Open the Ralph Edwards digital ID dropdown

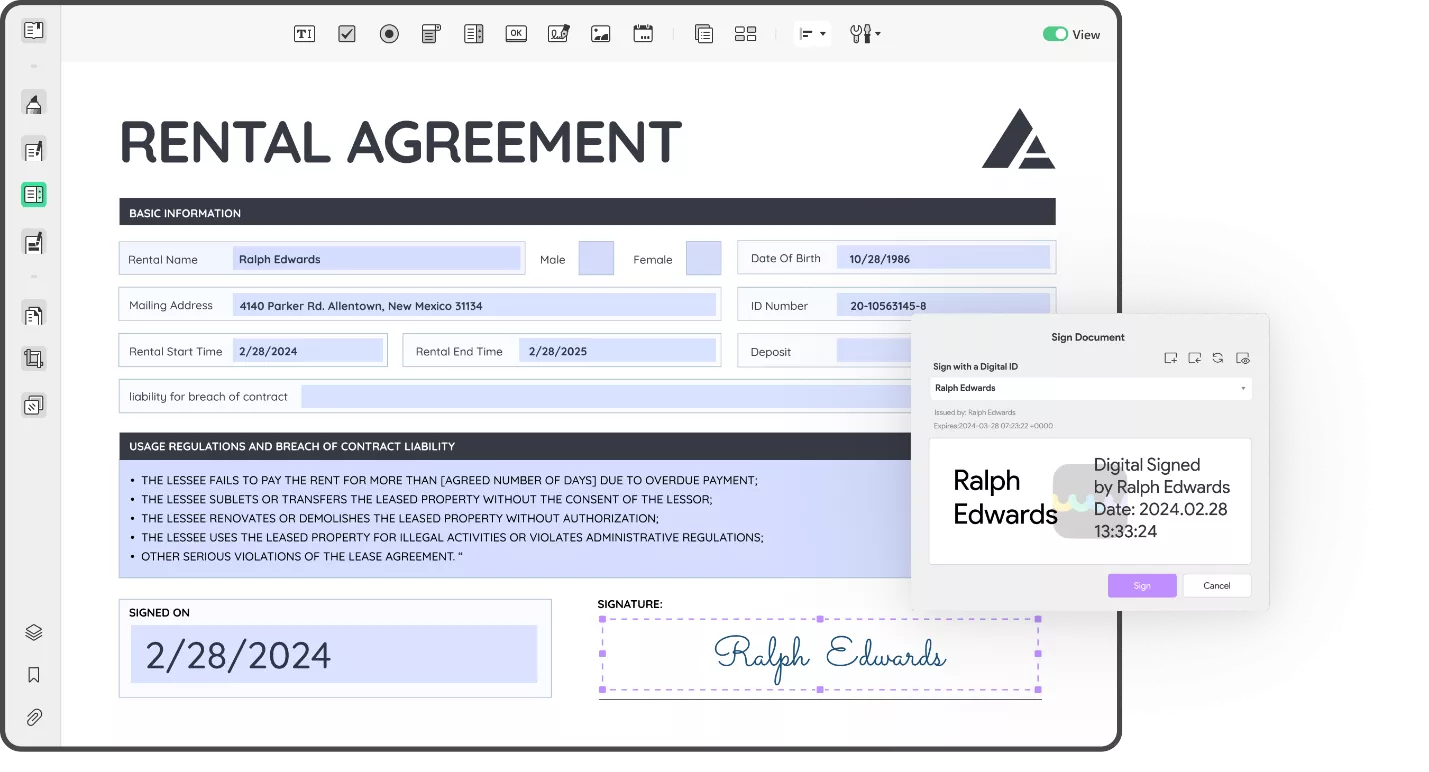(x=1090, y=388)
